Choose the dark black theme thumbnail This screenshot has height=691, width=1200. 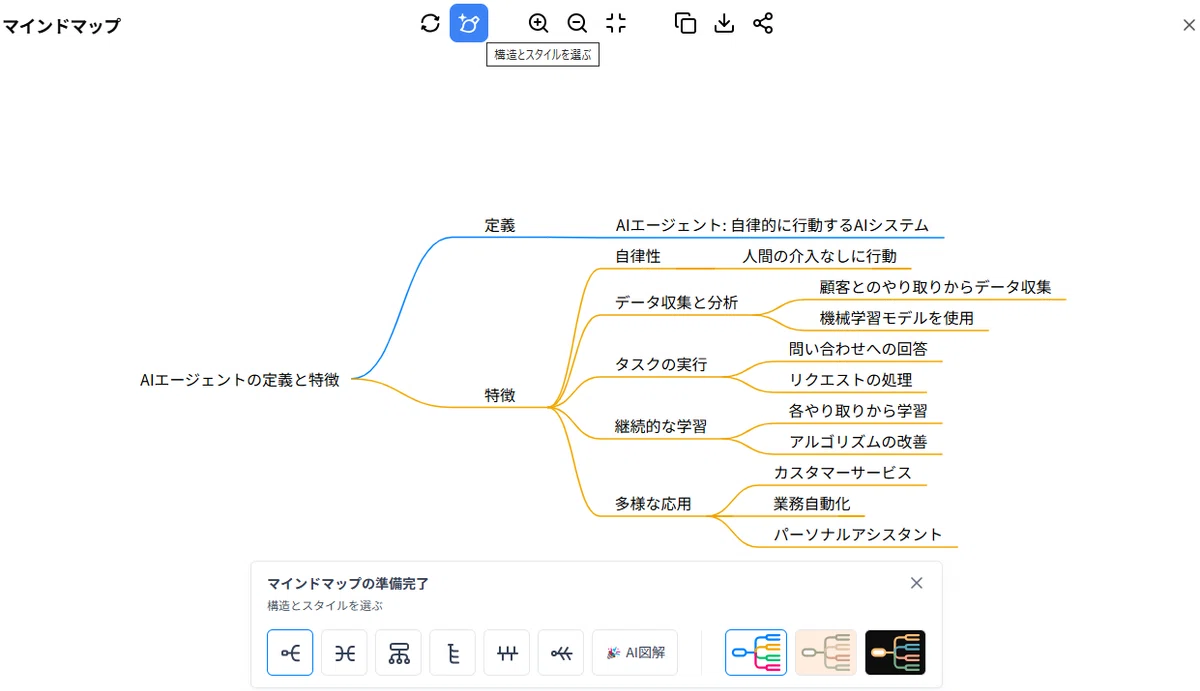(895, 653)
